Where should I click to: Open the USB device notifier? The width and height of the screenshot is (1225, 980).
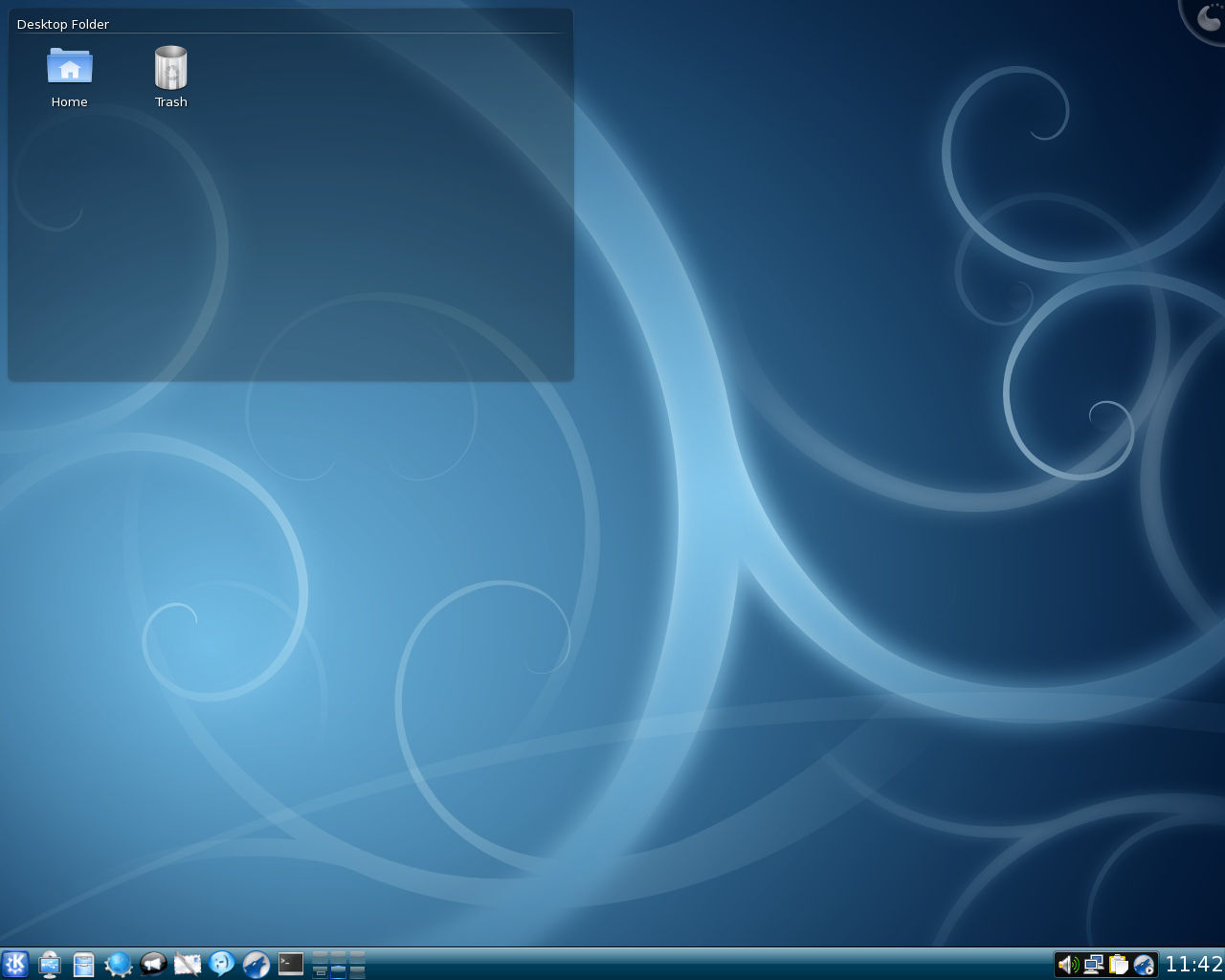tap(50, 964)
